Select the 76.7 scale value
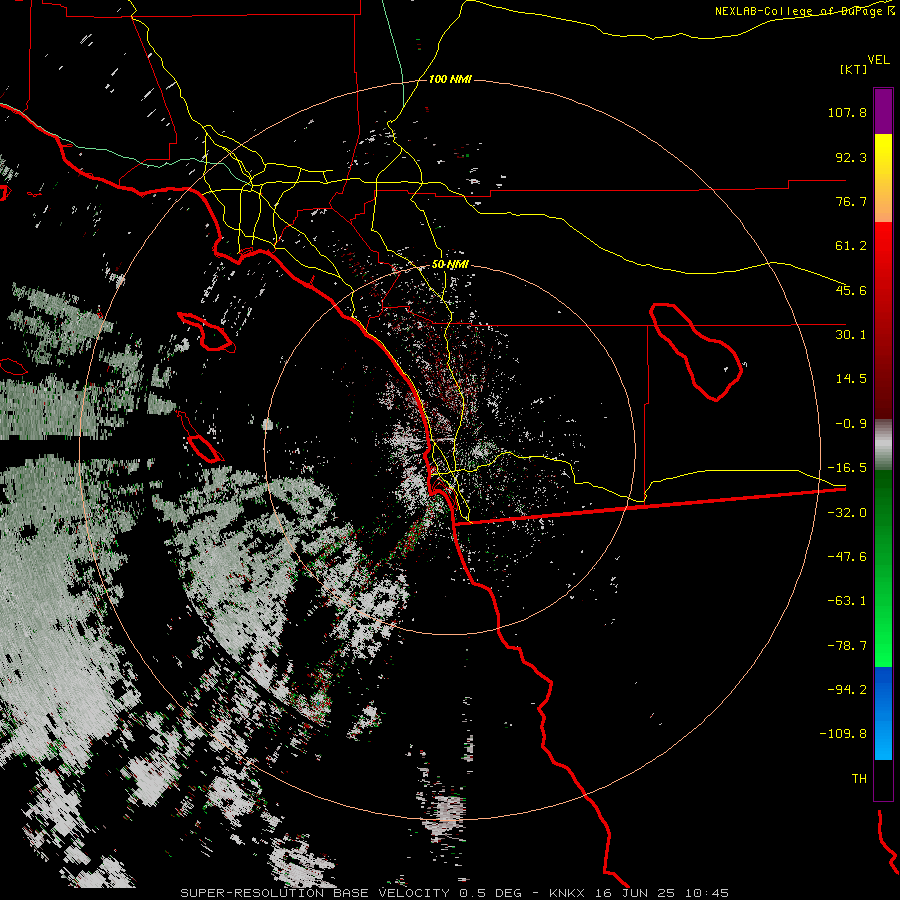Screen dimensions: 900x900 coord(851,201)
